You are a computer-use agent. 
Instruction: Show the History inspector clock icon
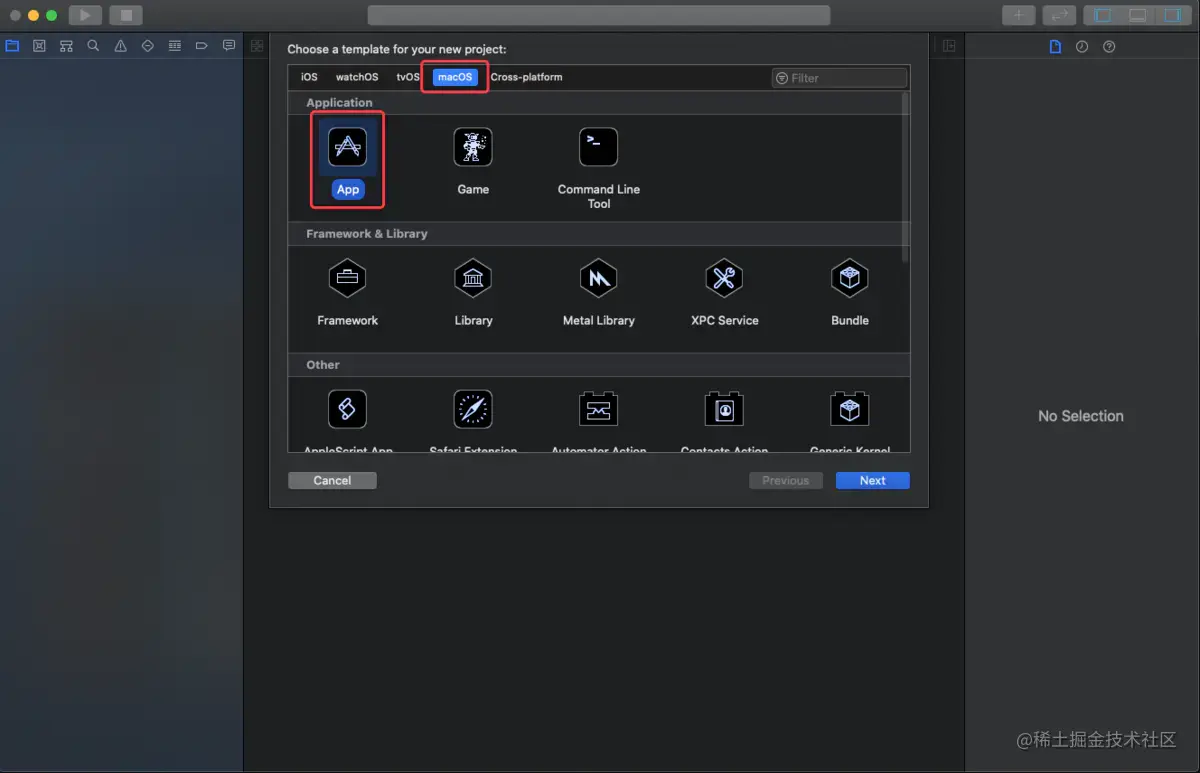click(x=1082, y=47)
